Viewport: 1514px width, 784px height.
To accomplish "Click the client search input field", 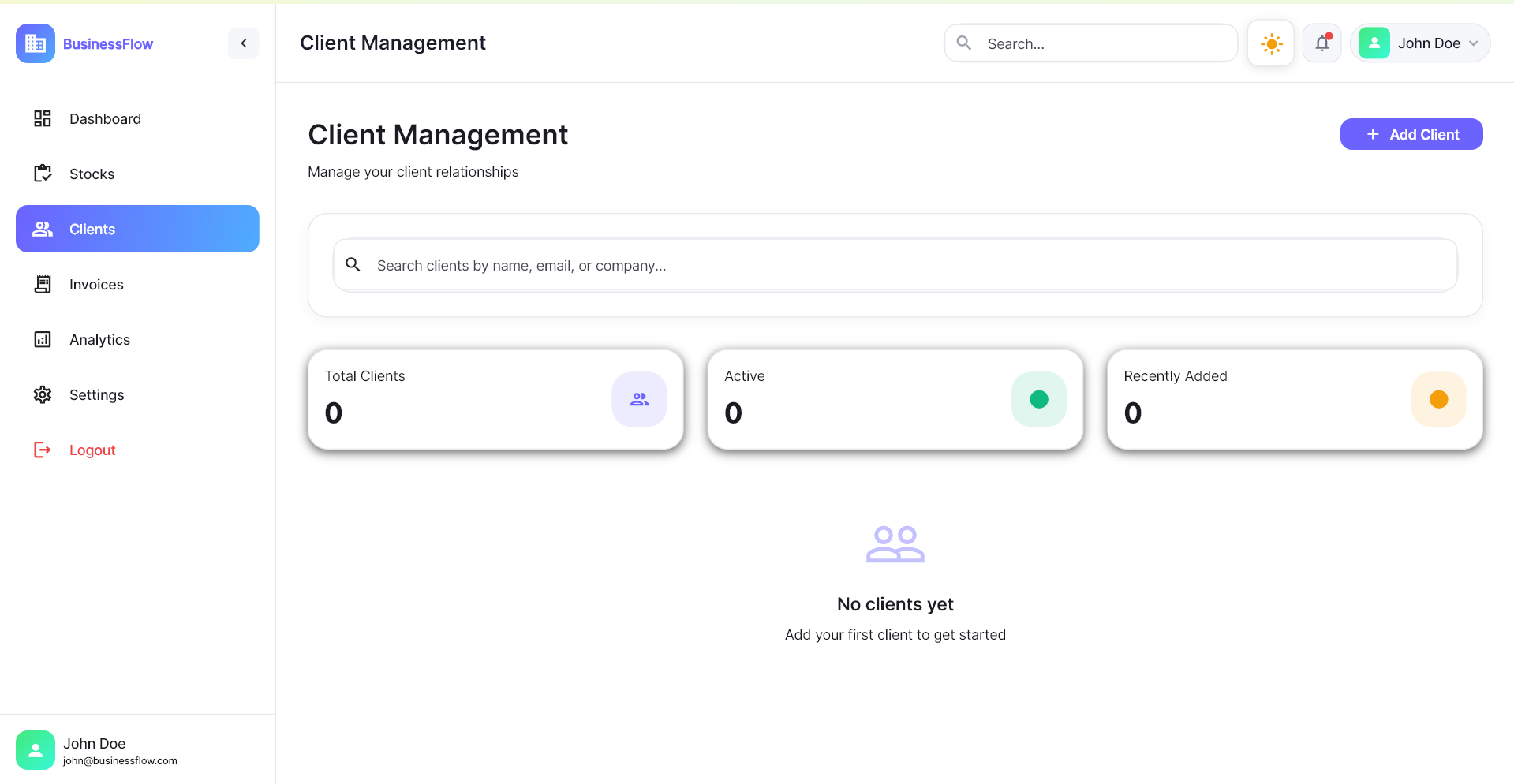I will tap(895, 265).
